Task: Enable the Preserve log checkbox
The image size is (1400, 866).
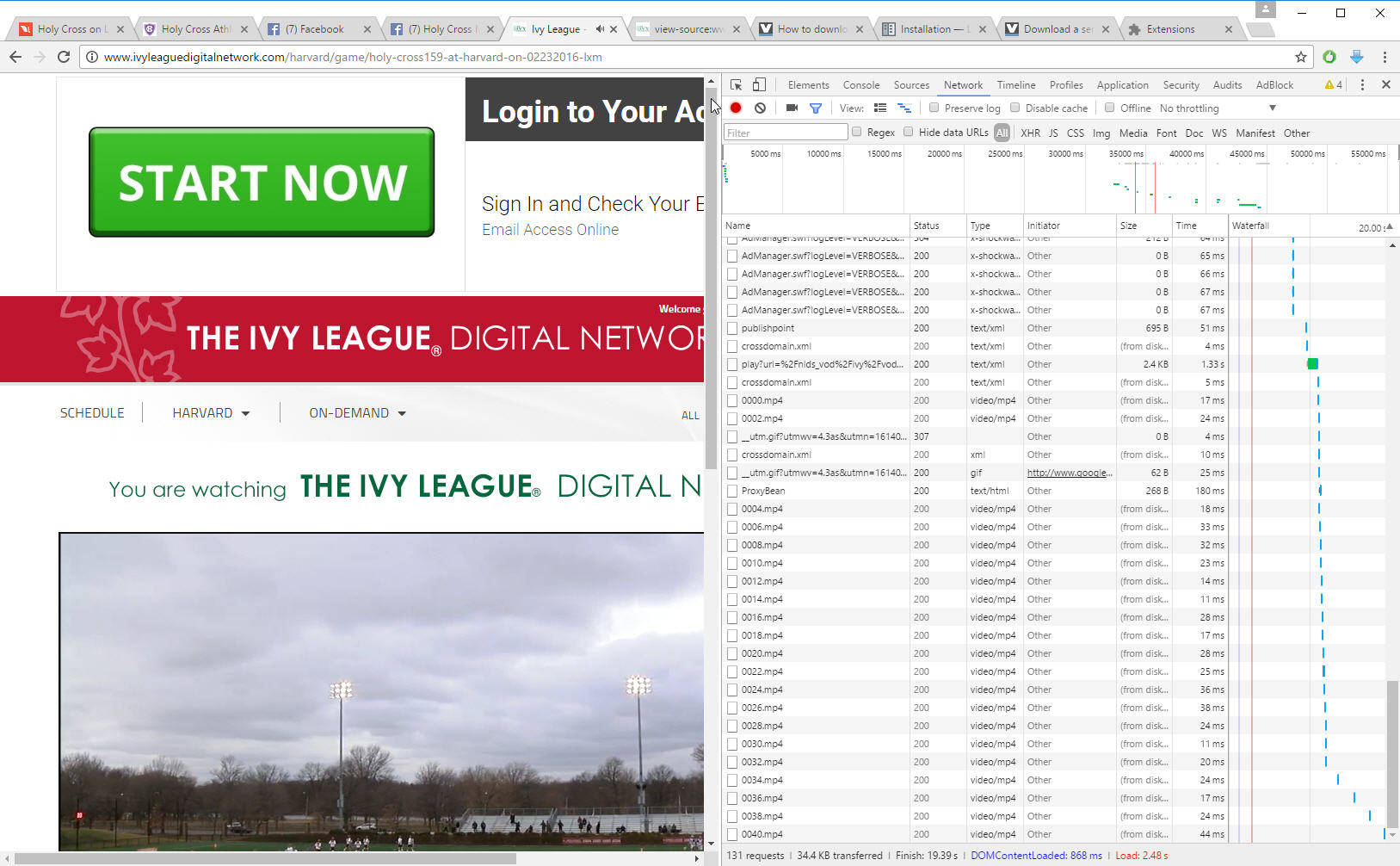Action: pos(934,108)
